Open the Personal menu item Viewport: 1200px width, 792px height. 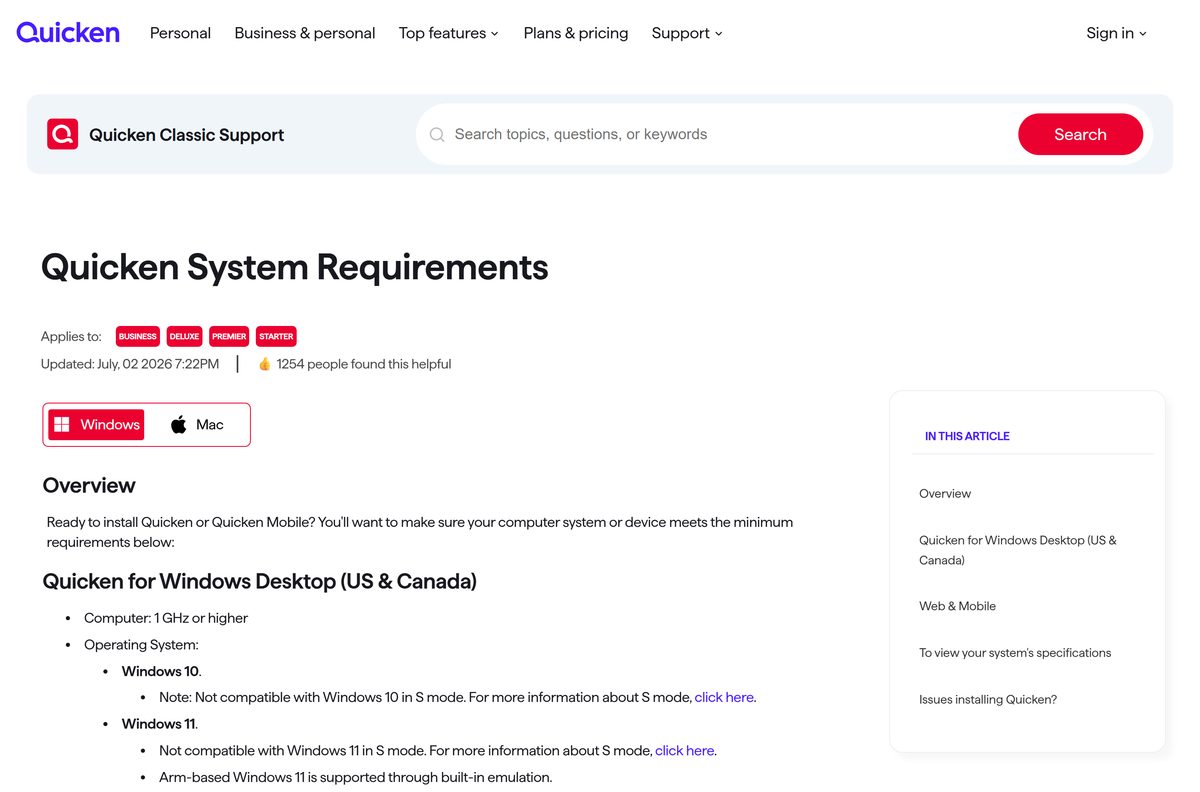click(x=180, y=33)
